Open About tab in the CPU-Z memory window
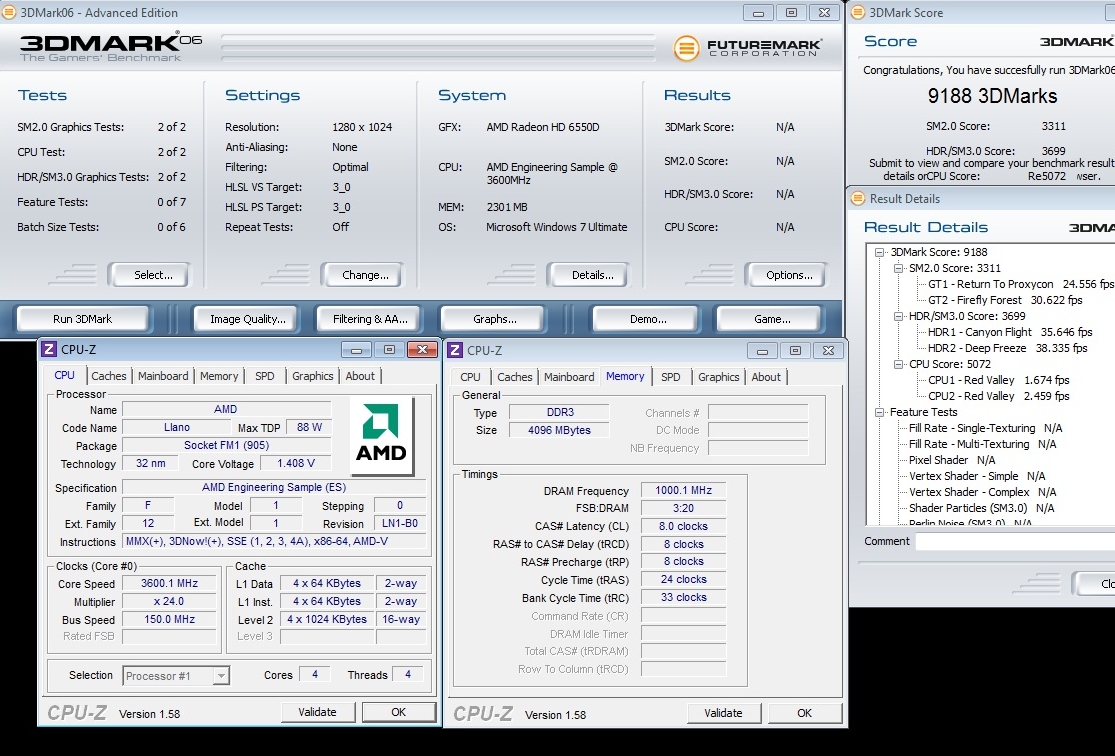The width and height of the screenshot is (1115, 756). tap(767, 377)
